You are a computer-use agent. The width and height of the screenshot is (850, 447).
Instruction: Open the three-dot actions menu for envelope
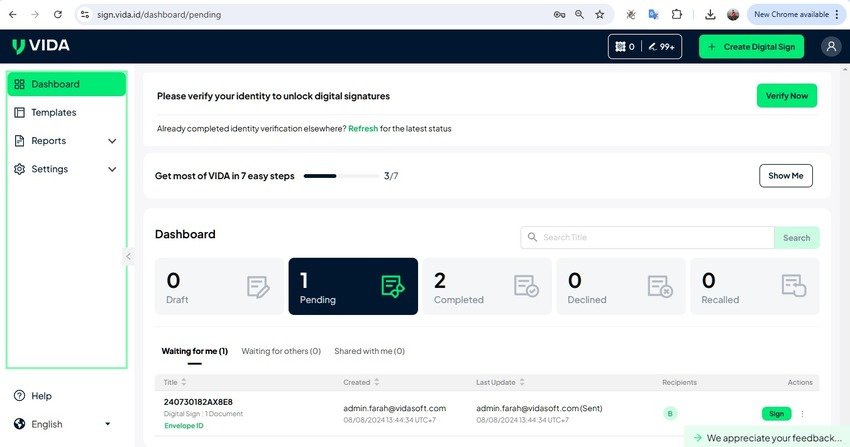802,413
